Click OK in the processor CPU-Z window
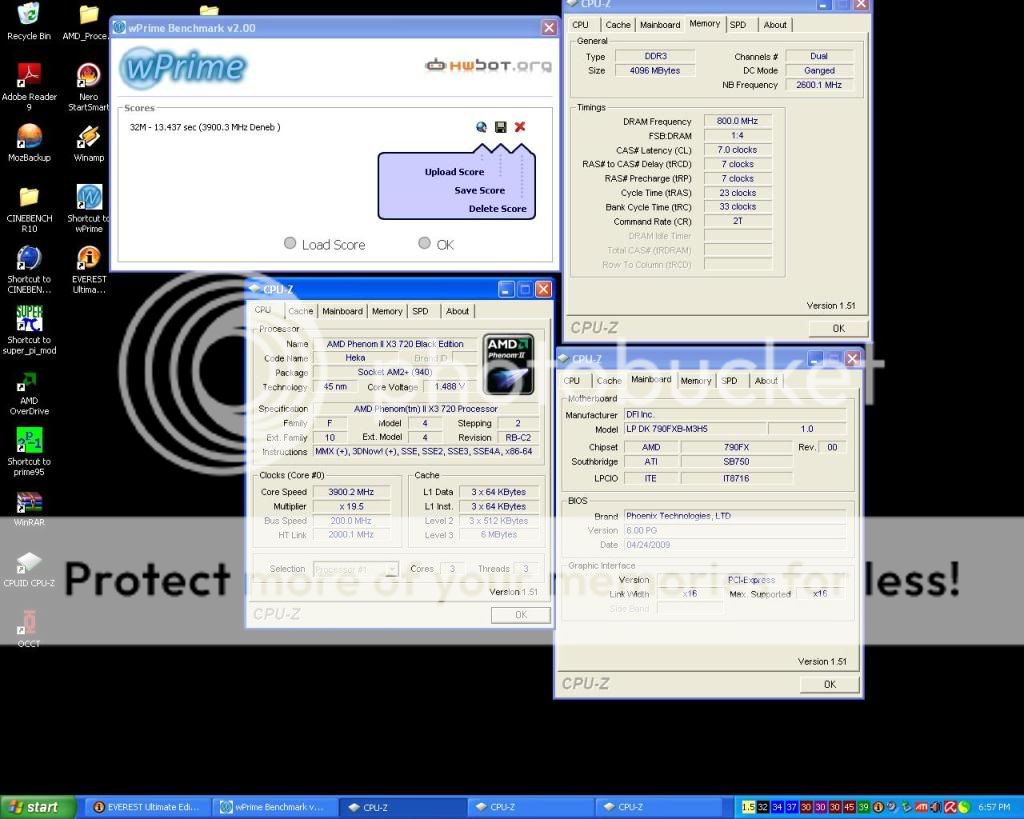This screenshot has height=819, width=1024. click(x=520, y=615)
